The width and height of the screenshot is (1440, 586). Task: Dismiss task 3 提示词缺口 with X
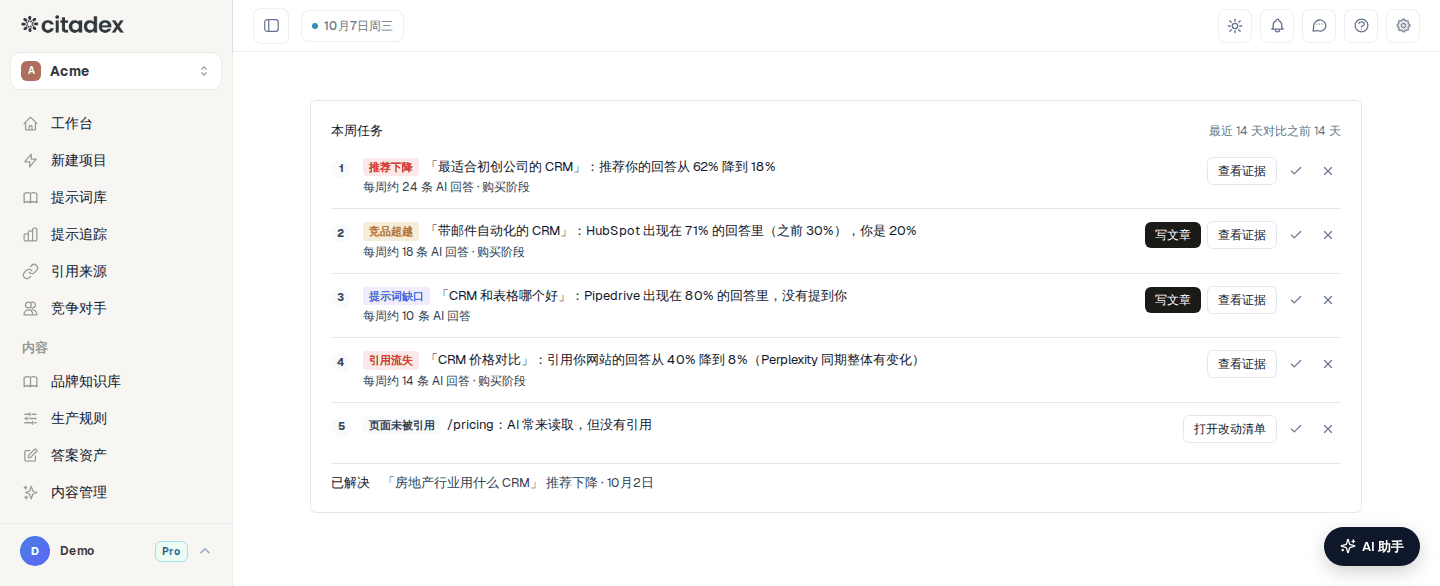coord(1328,300)
